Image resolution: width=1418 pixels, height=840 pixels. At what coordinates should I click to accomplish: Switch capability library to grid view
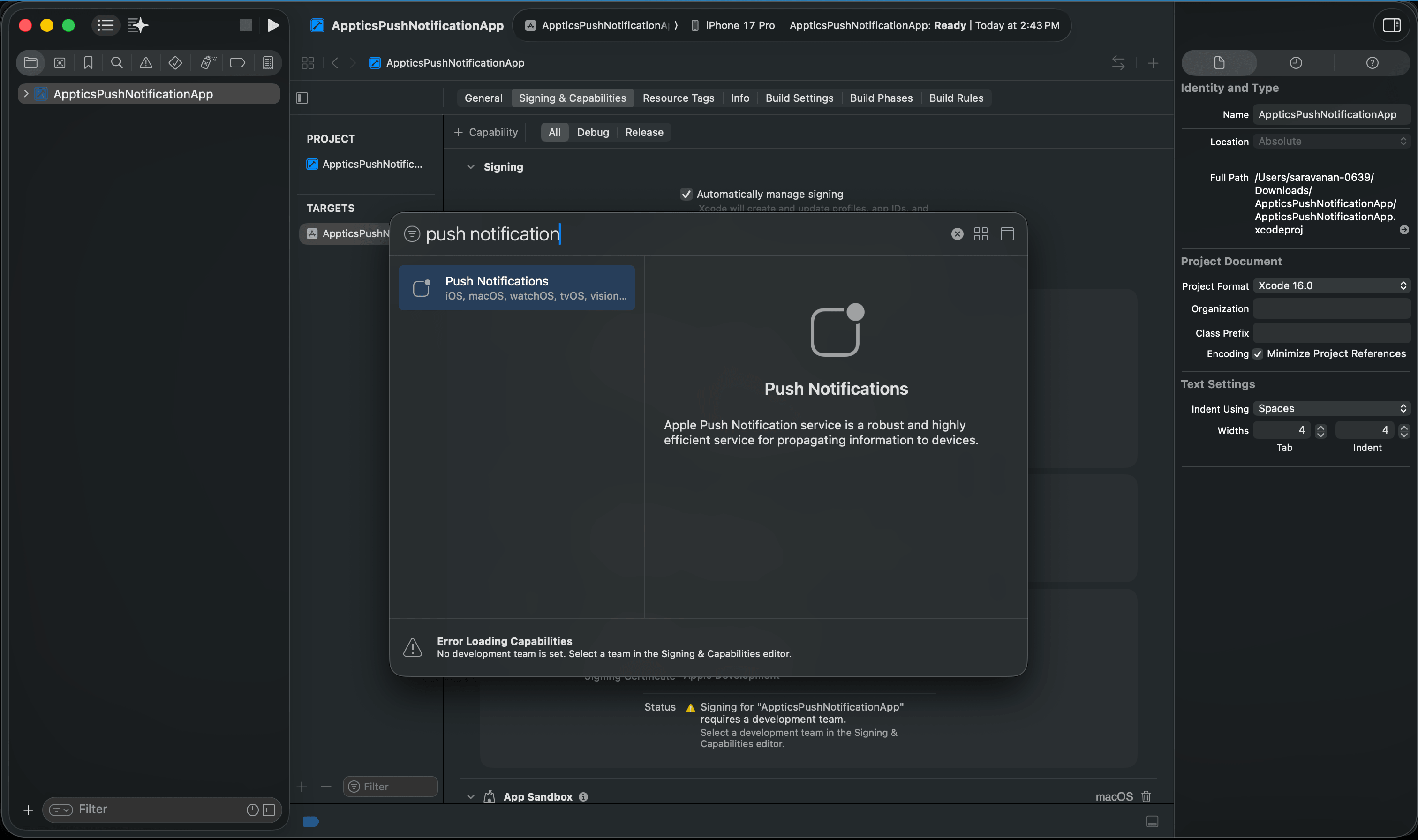coord(981,234)
